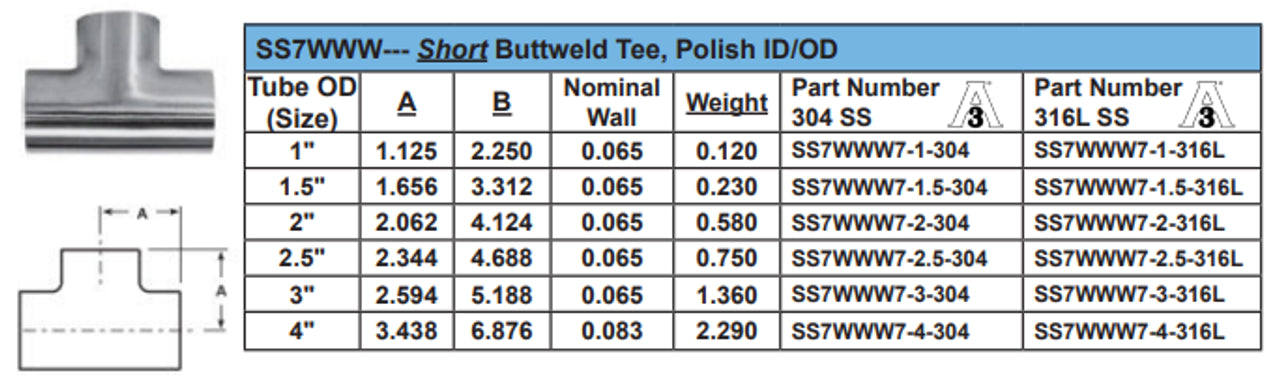Click part number SS7WWW7-1-304
The height and width of the screenshot is (387, 1280).
pos(880,152)
